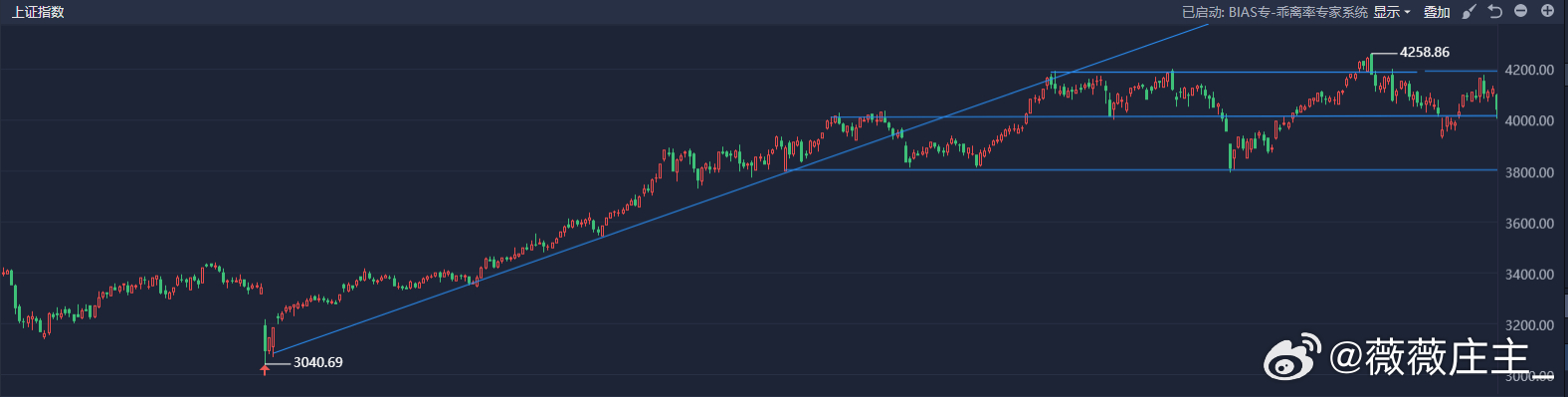Click the 3400.00 price axis label
Screen dimensions: 1568x397
click(x=1529, y=274)
